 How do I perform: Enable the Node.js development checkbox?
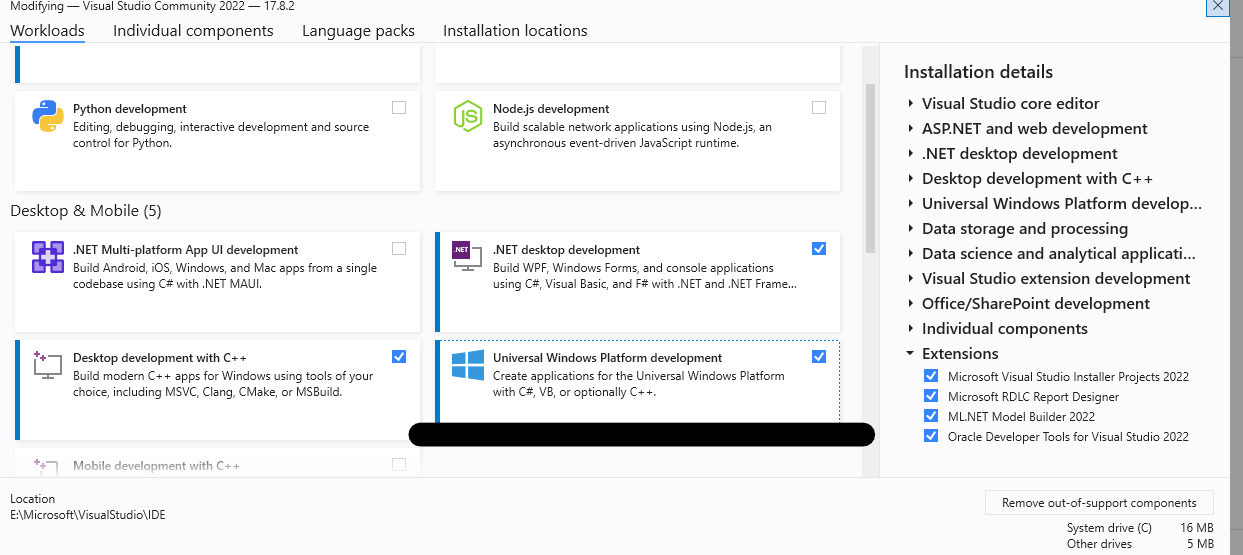pos(819,108)
